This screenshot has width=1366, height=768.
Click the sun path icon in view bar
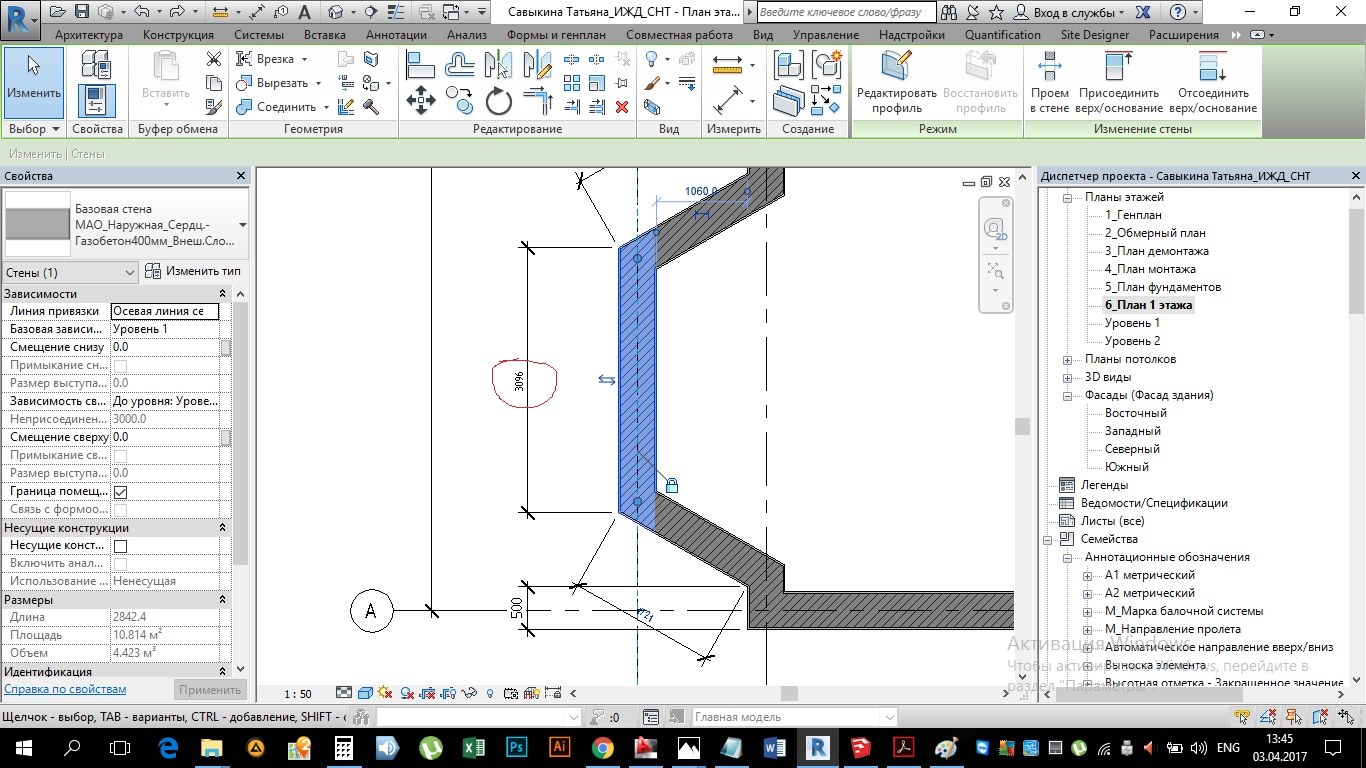[x=386, y=693]
